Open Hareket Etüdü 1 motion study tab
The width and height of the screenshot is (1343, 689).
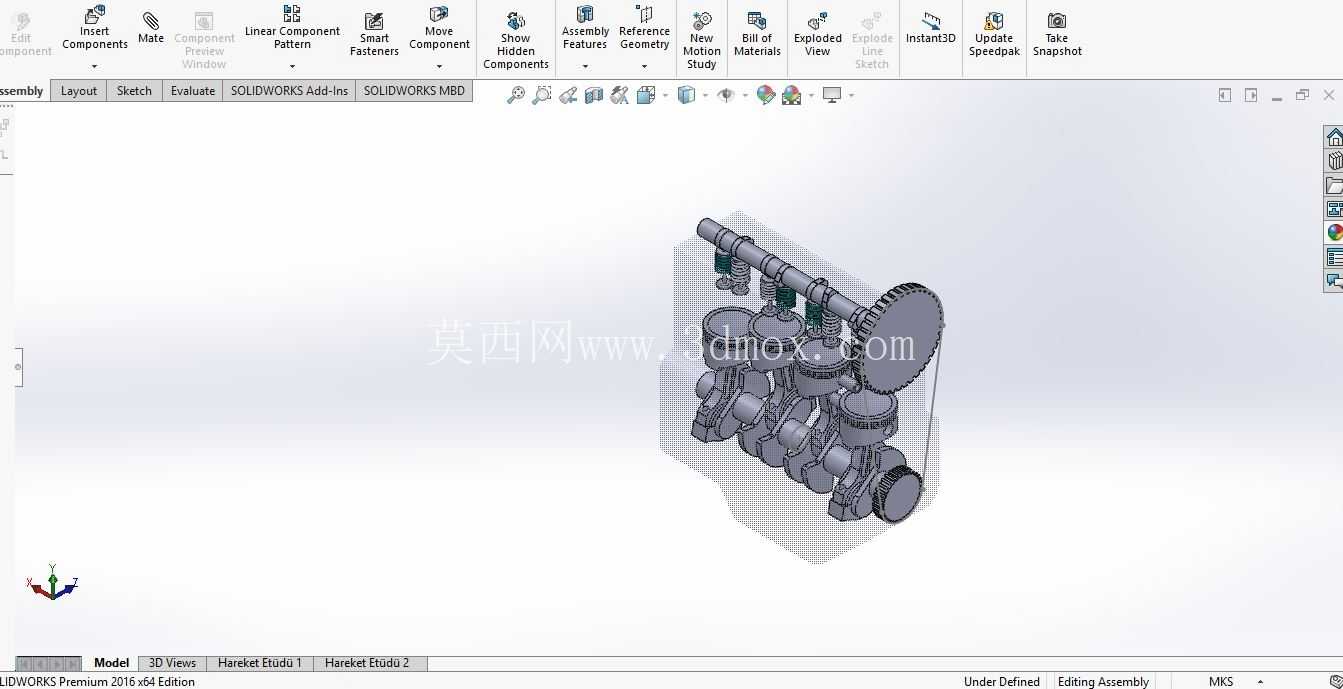pyautogui.click(x=260, y=663)
